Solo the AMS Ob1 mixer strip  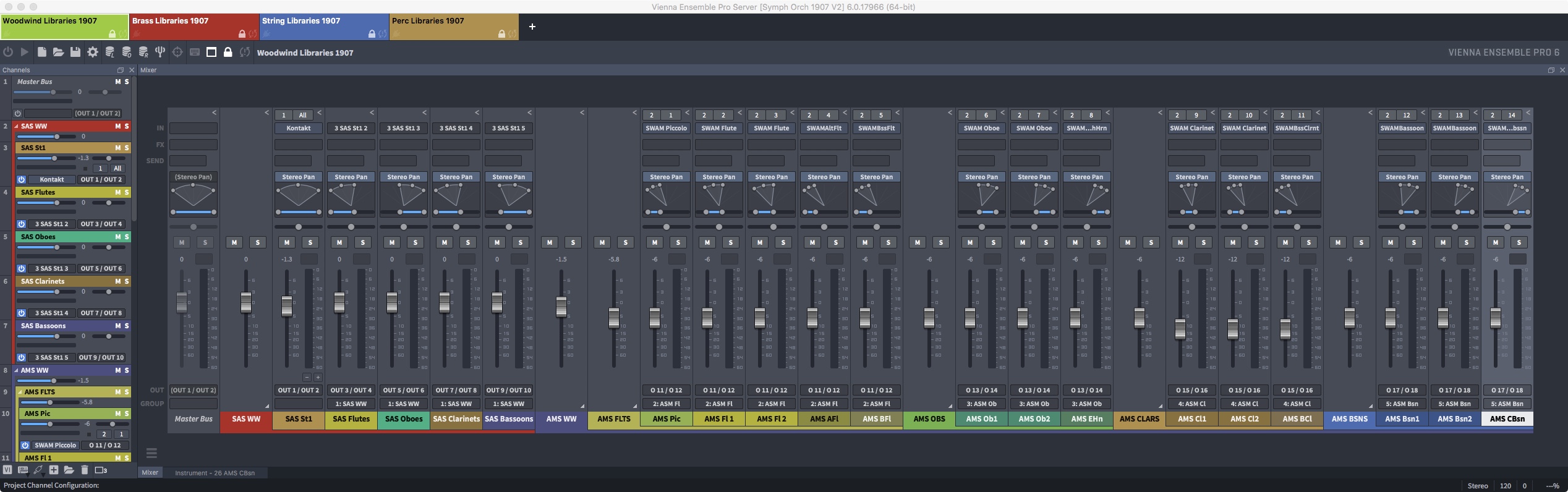[994, 243]
